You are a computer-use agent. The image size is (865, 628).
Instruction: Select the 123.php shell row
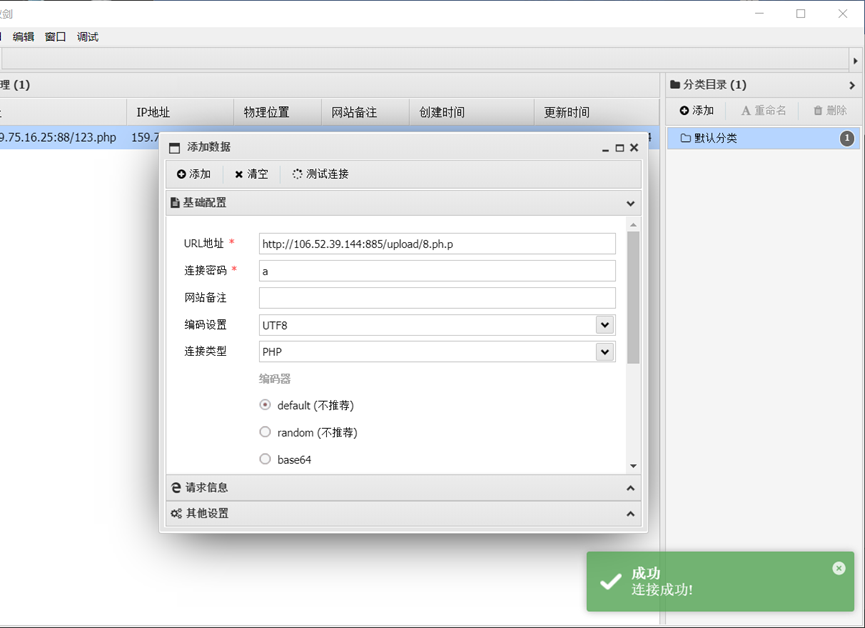click(79, 137)
